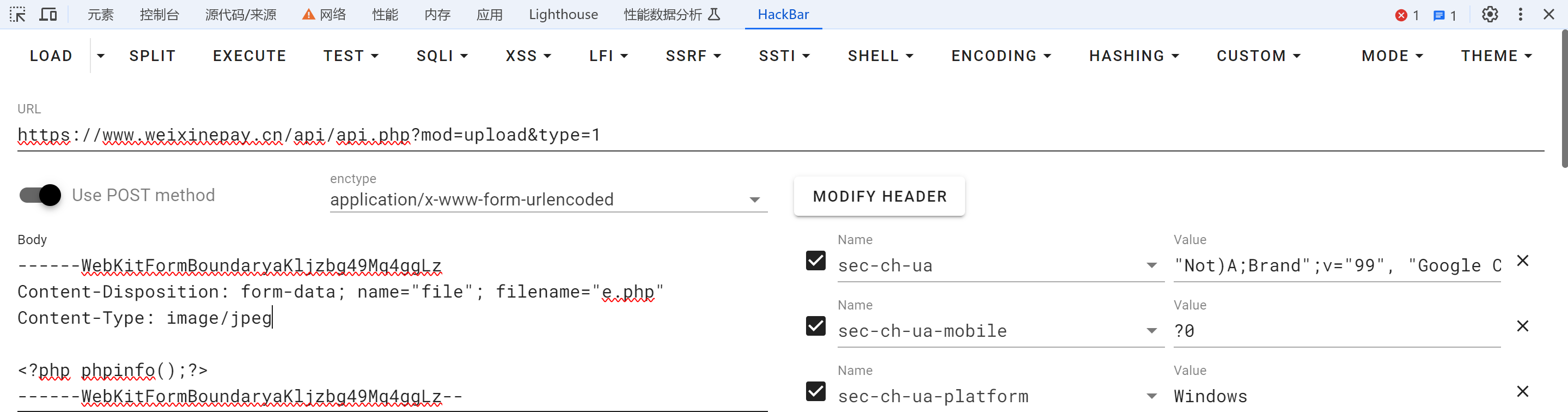The width and height of the screenshot is (1568, 412).
Task: Click the inspect element picker icon
Action: [17, 14]
